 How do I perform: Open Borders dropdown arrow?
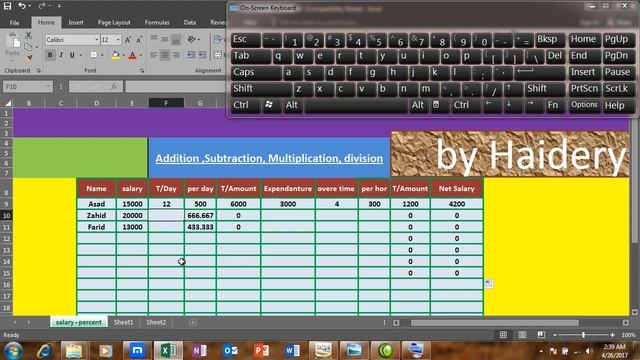tap(102, 55)
